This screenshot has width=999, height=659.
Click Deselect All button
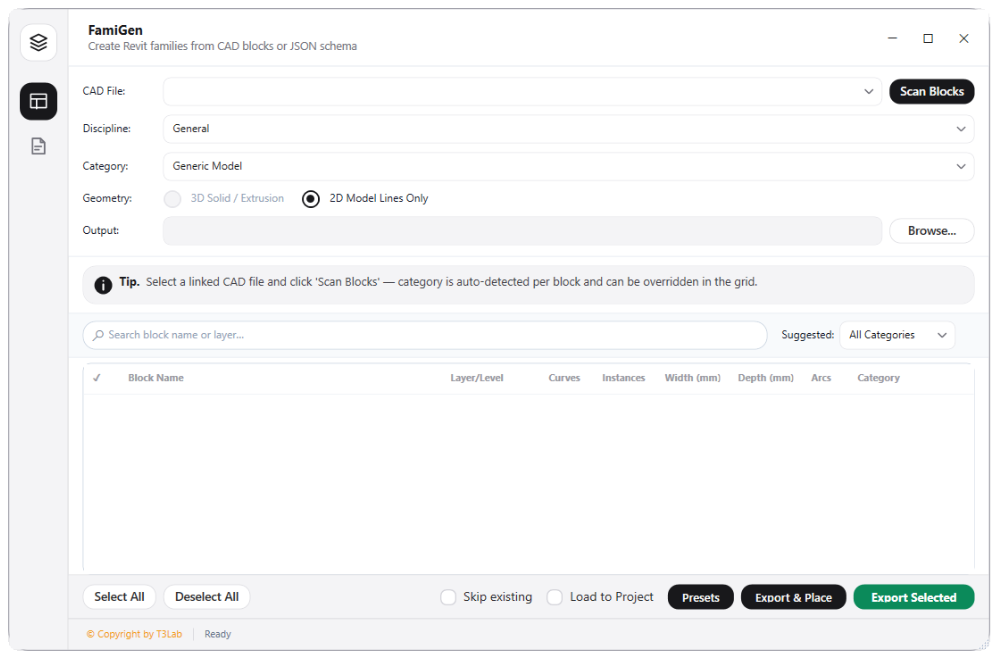pyautogui.click(x=206, y=597)
